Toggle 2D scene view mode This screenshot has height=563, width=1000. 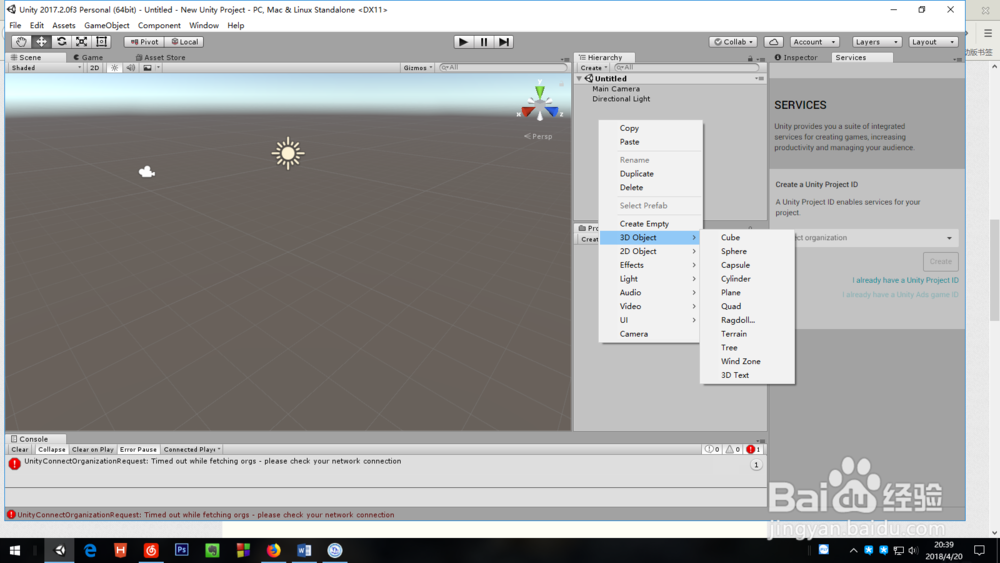[94, 68]
